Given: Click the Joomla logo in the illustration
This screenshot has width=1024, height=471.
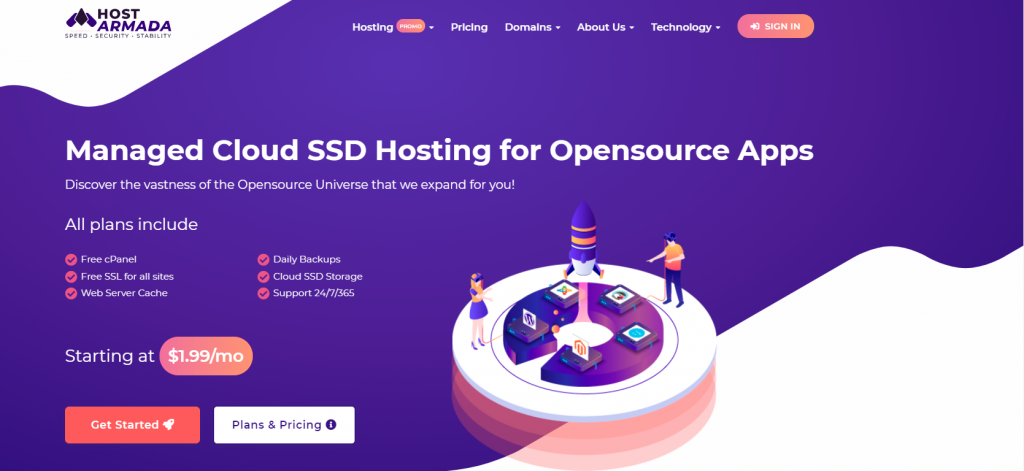Looking at the screenshot, I should [x=562, y=290].
